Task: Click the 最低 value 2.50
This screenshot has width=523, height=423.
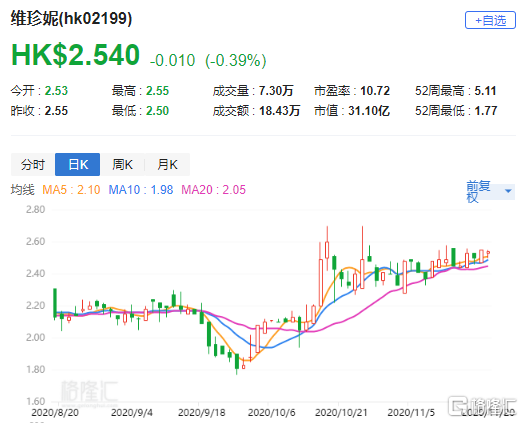Action: click(x=157, y=111)
